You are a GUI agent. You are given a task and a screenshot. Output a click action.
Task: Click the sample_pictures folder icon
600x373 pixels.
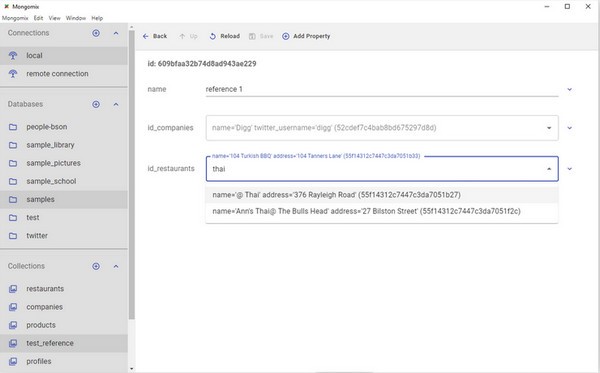(x=13, y=163)
